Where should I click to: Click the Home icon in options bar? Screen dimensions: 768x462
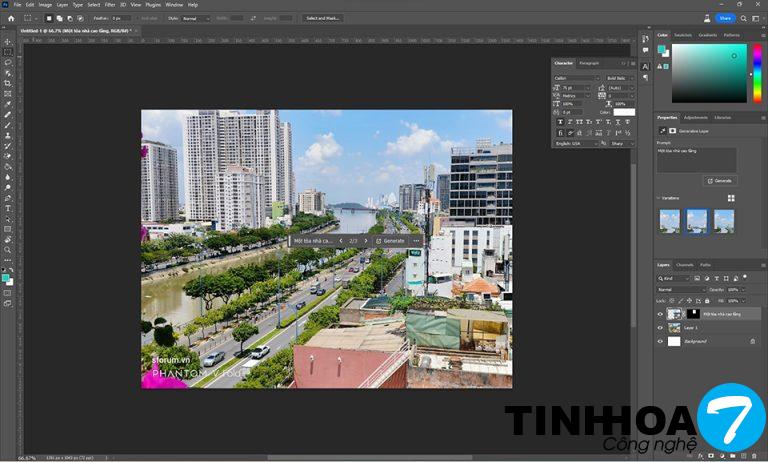click(x=8, y=18)
